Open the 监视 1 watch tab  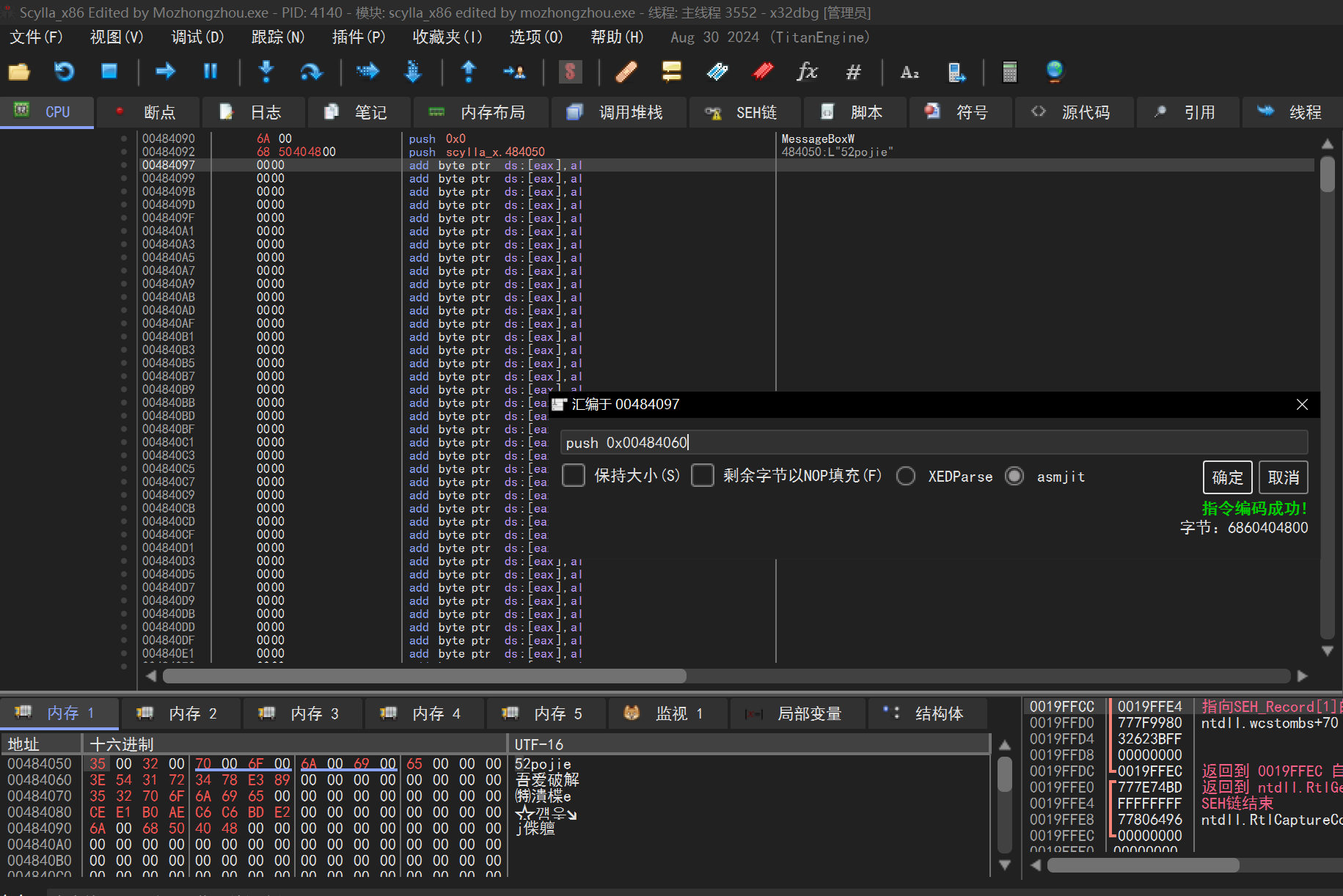[x=667, y=713]
